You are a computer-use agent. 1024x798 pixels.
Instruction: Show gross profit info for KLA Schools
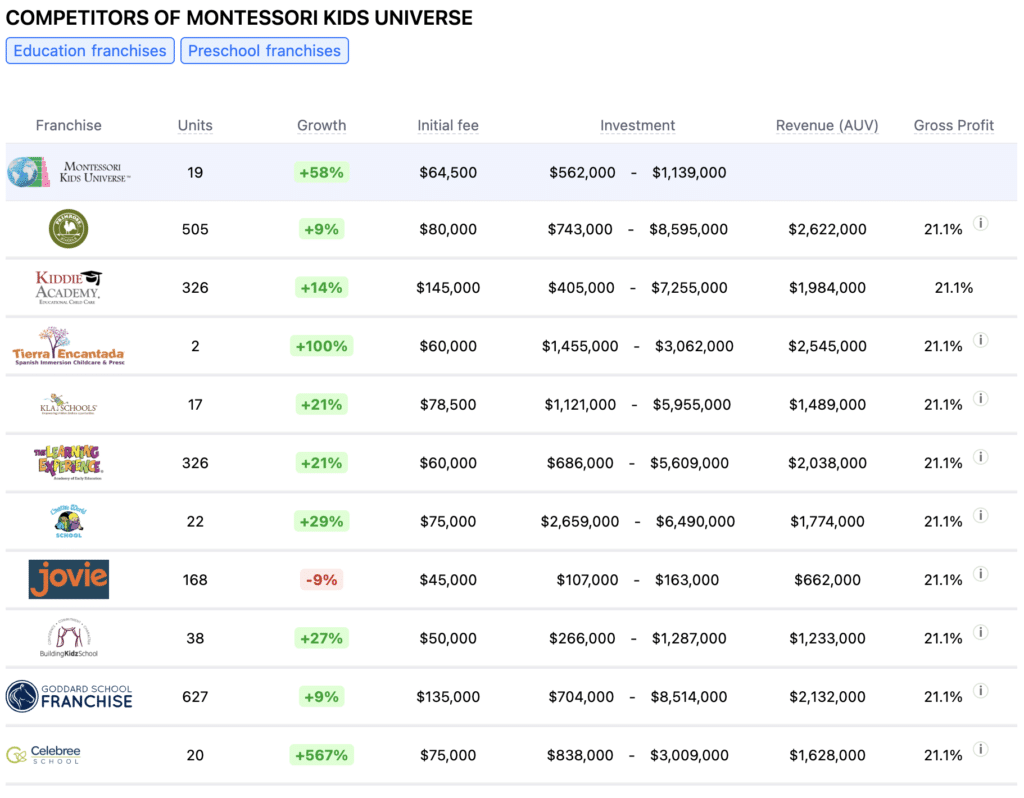coord(980,398)
